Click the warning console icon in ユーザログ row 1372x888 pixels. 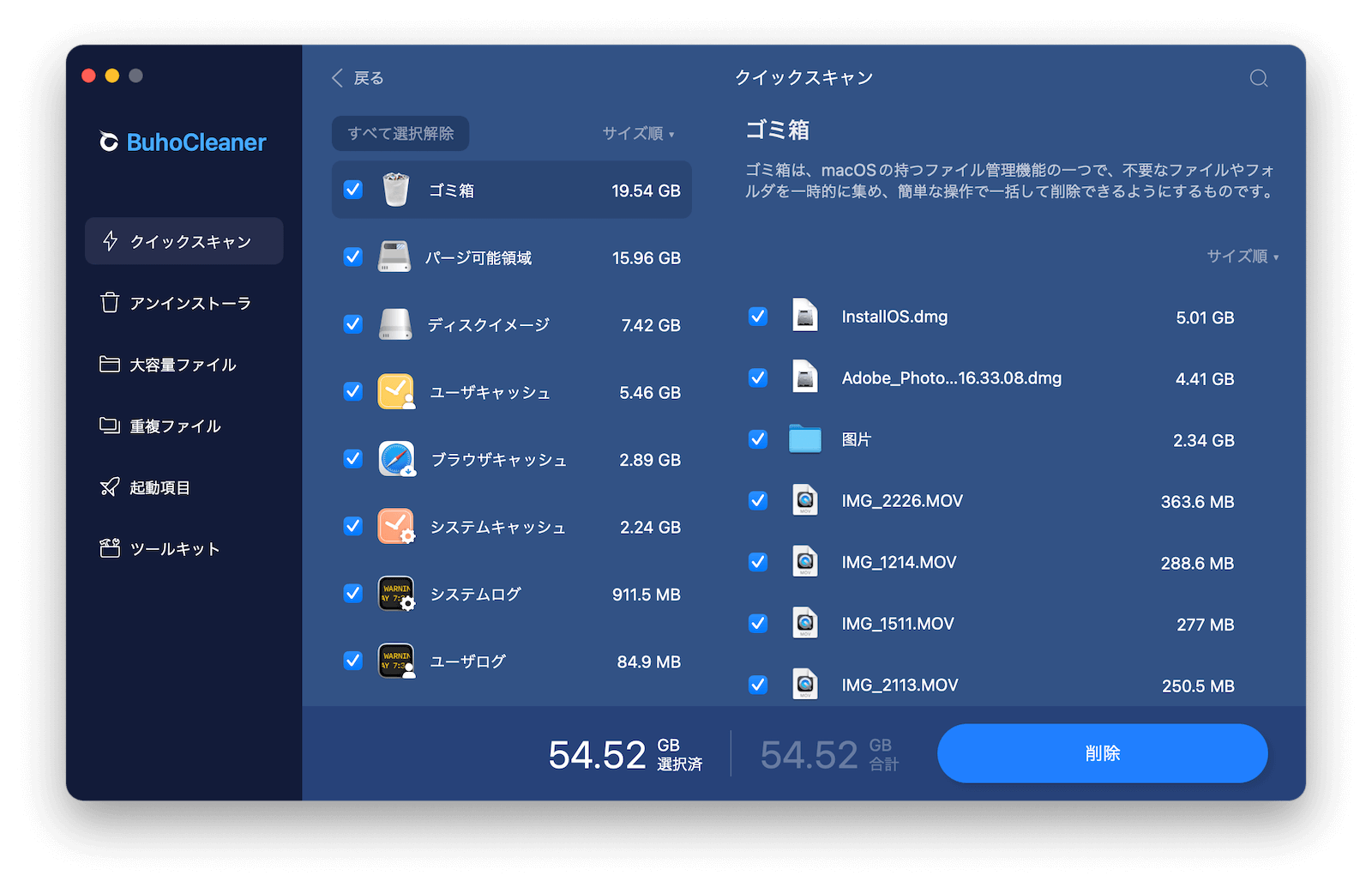(396, 661)
